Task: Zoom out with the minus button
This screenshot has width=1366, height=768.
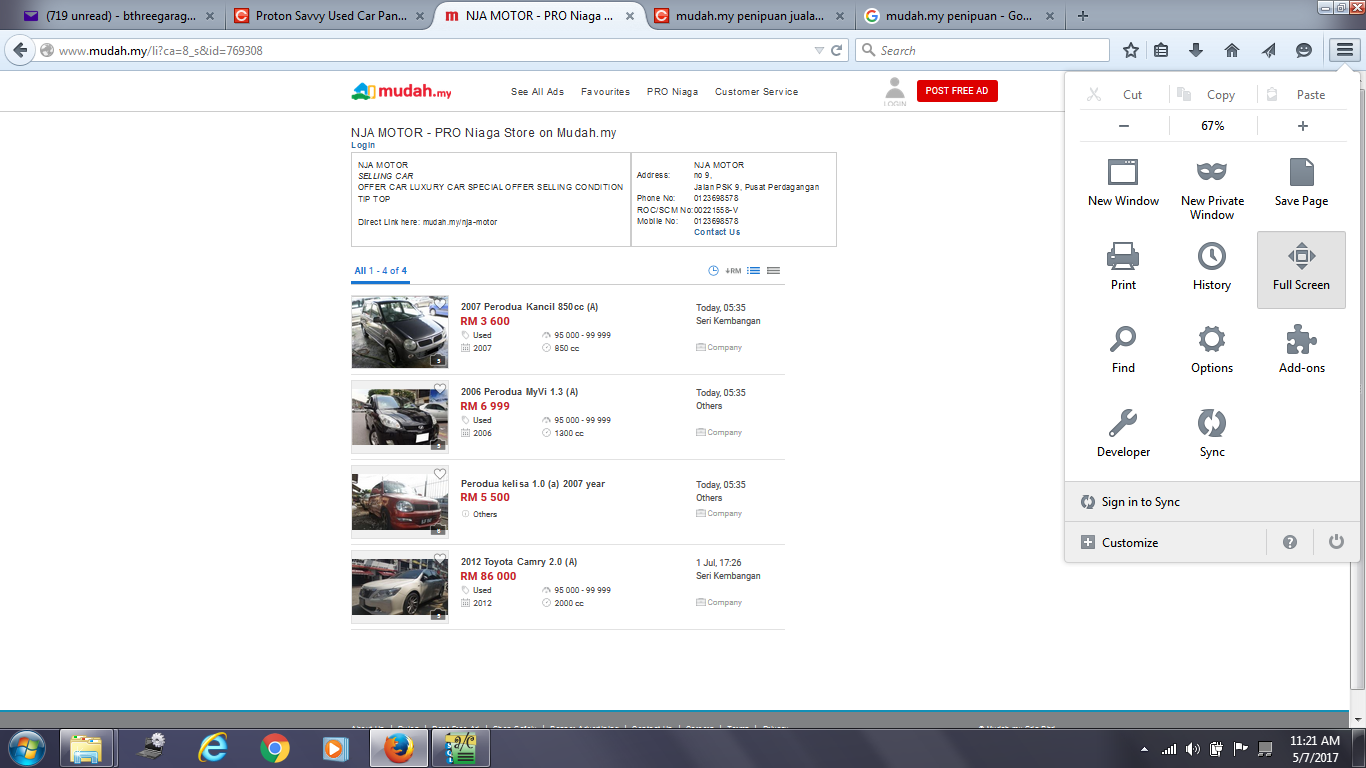Action: click(1124, 126)
